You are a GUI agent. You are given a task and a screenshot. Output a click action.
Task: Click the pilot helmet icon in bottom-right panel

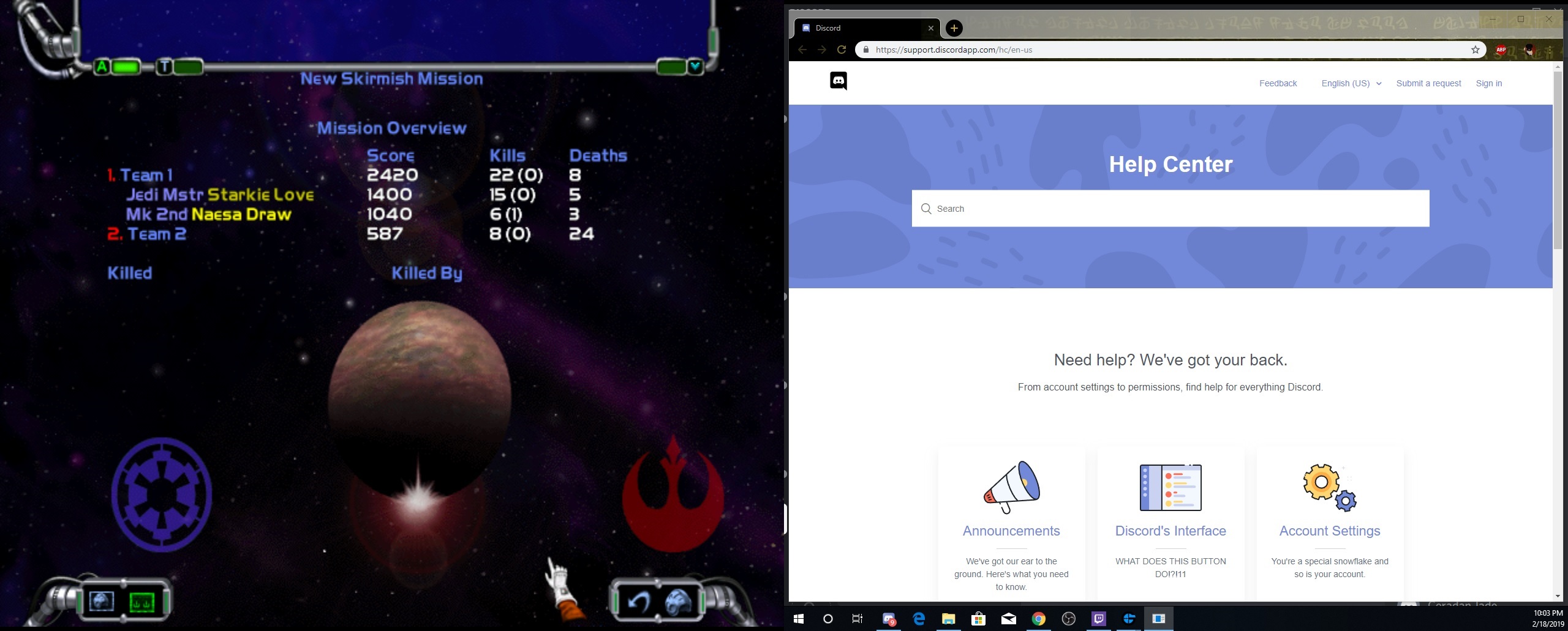pyautogui.click(x=679, y=602)
